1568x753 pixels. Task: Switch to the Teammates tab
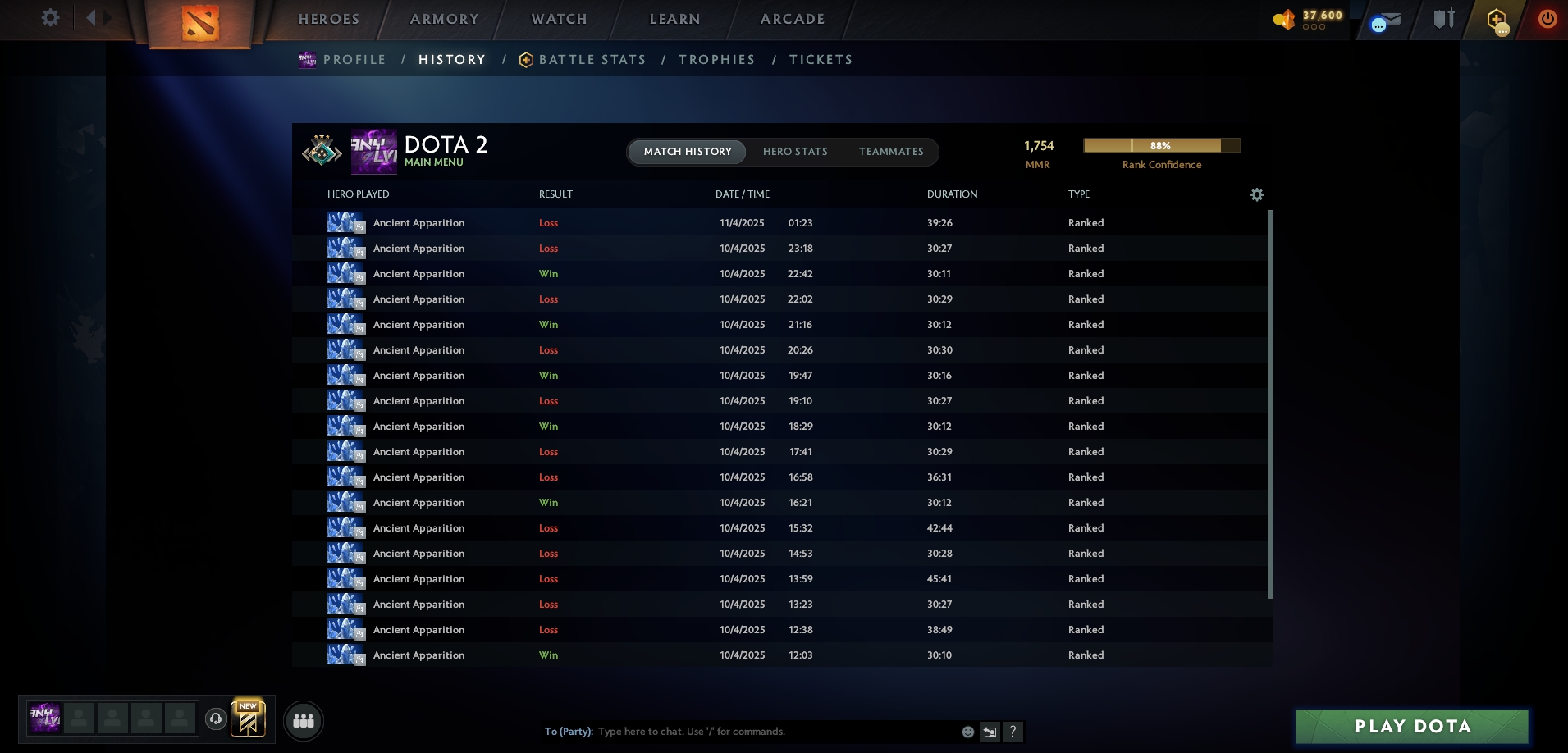(x=890, y=152)
